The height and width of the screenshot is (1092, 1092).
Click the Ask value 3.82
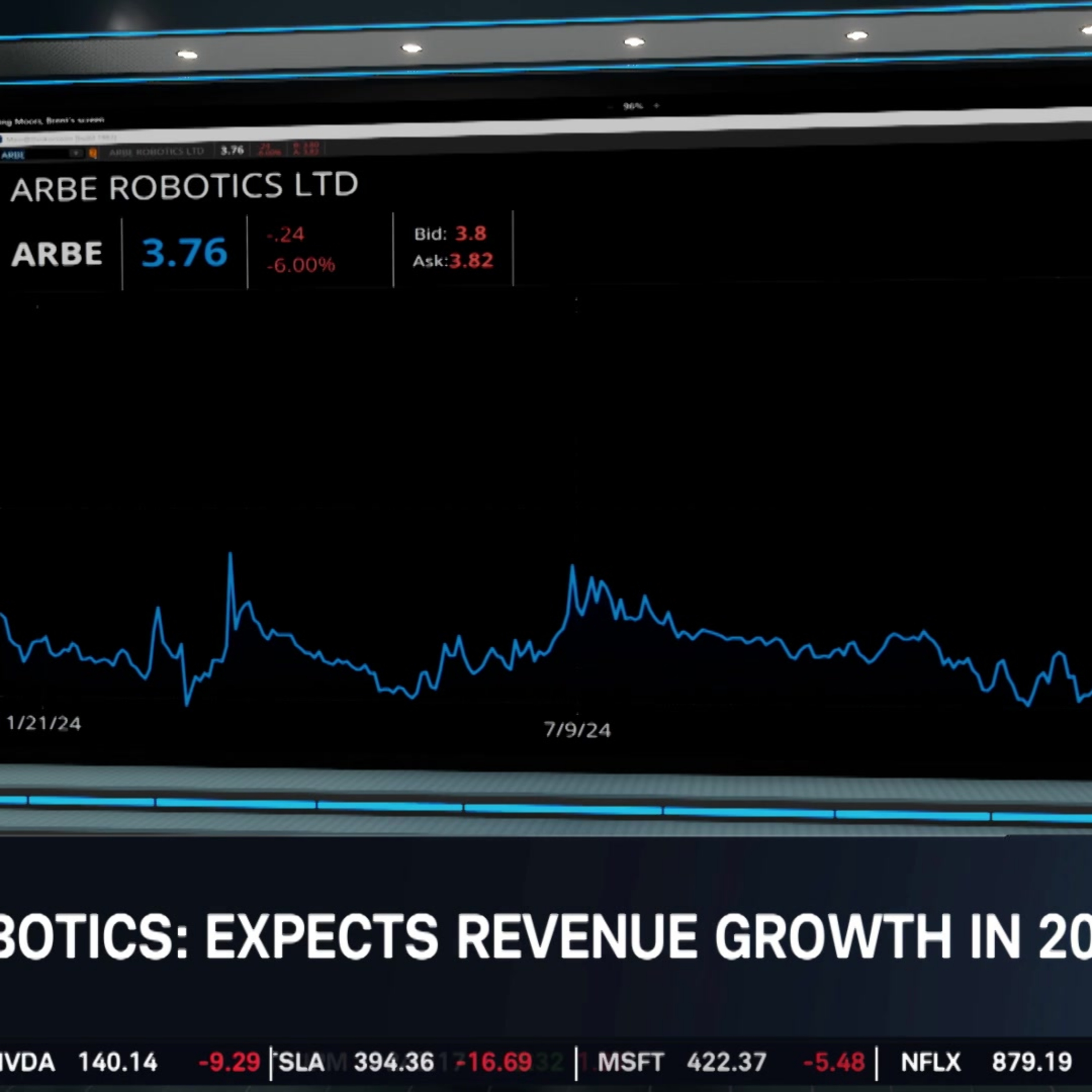[471, 261]
